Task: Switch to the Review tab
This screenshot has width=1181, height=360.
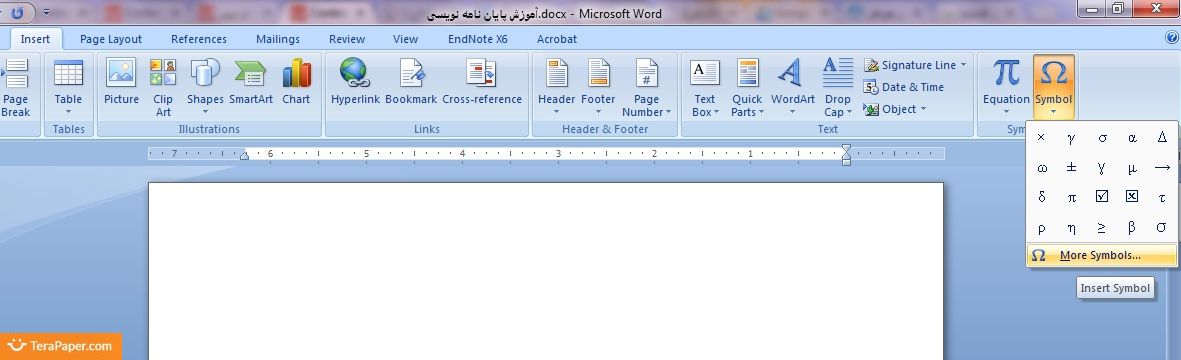Action: pyautogui.click(x=347, y=39)
